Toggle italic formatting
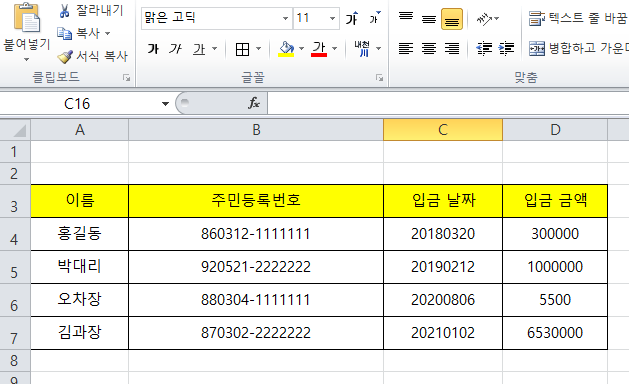This screenshot has width=629, height=384. click(175, 49)
